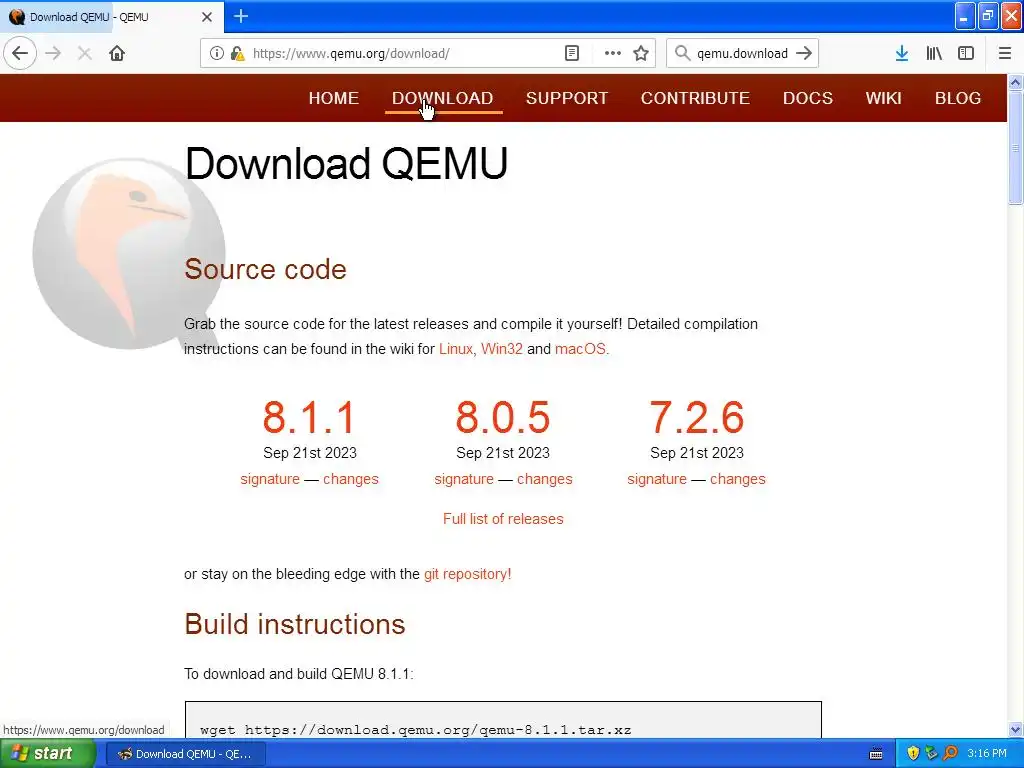
Task: Open the SUPPORT navigation item
Action: [567, 98]
